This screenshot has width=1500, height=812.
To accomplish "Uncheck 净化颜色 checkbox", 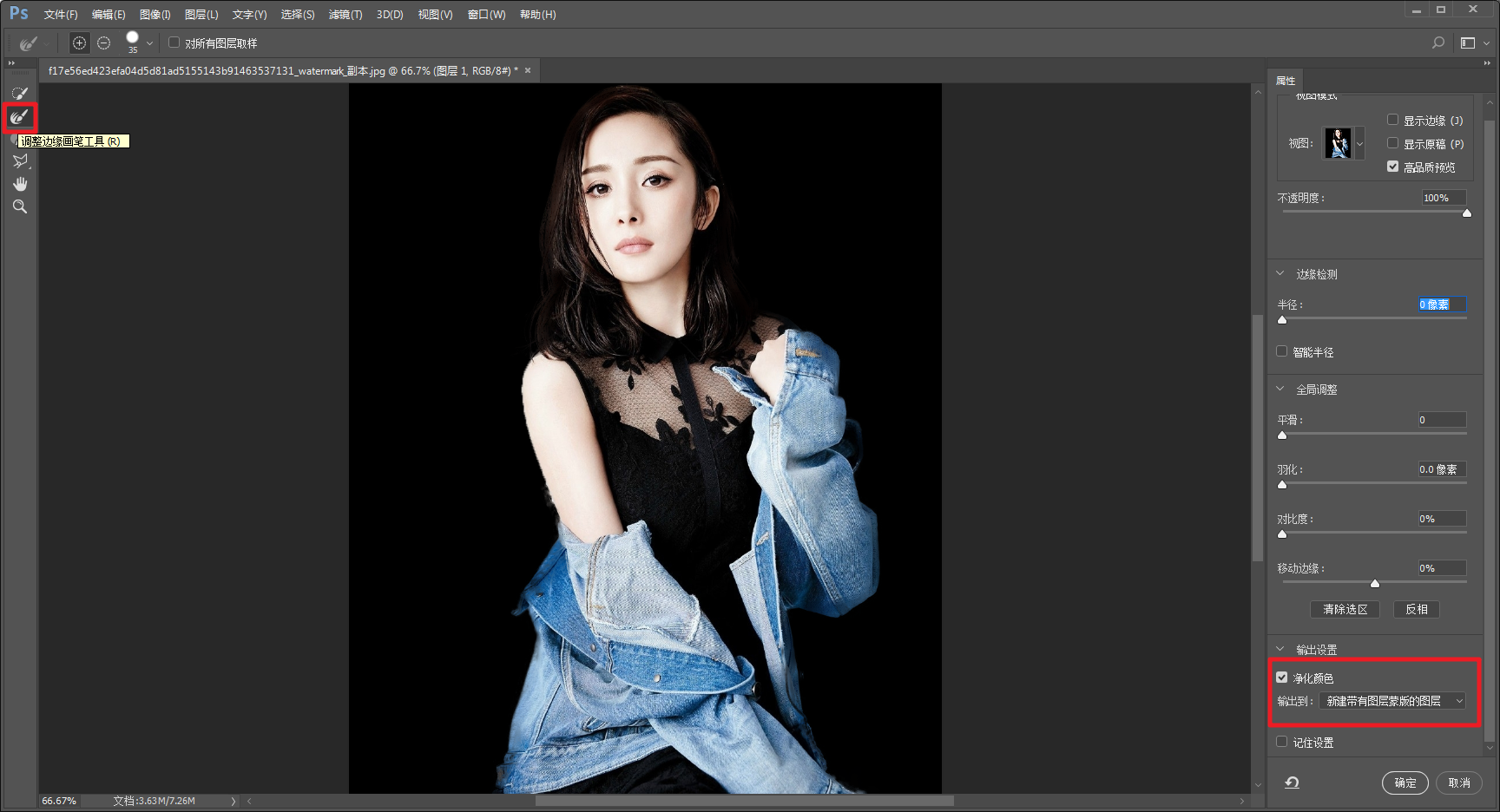I will tap(1281, 678).
